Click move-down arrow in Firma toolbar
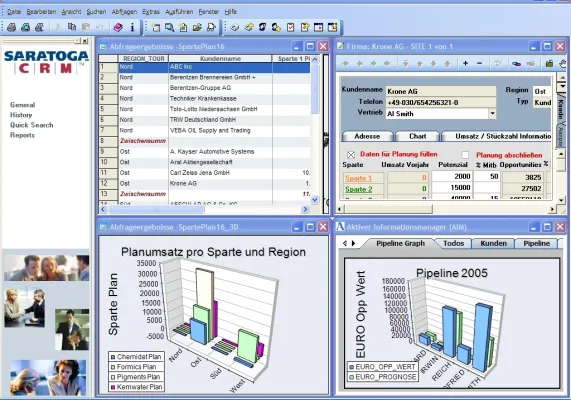The width and height of the screenshot is (571, 400). [433, 63]
